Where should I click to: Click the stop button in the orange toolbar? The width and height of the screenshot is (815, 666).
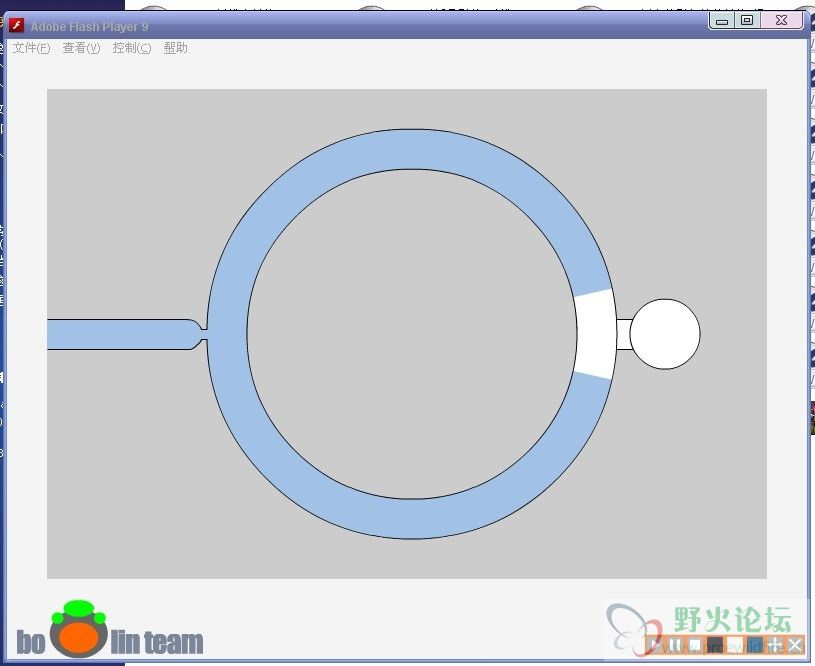point(695,645)
